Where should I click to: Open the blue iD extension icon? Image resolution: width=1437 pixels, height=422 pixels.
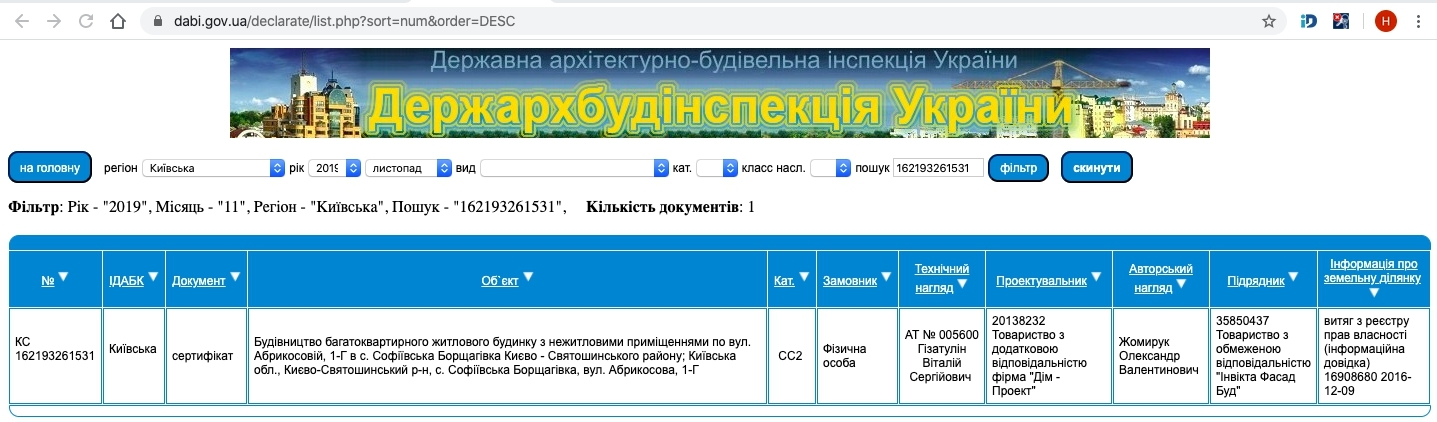pos(1309,21)
